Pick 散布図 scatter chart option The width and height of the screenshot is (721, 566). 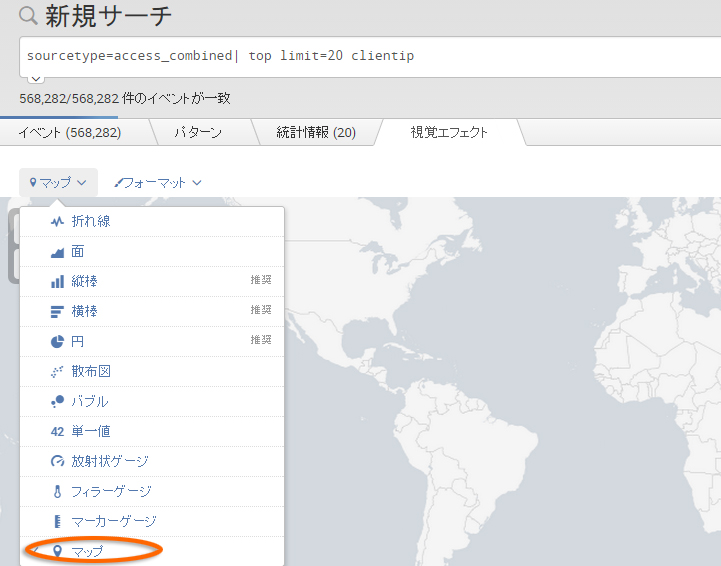point(152,372)
